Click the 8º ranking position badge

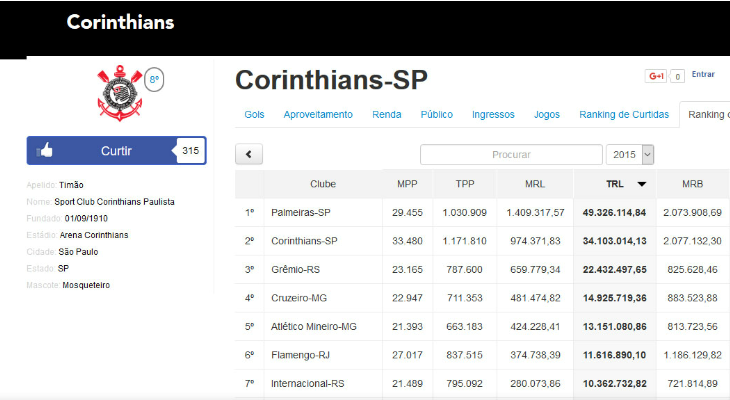click(x=154, y=79)
